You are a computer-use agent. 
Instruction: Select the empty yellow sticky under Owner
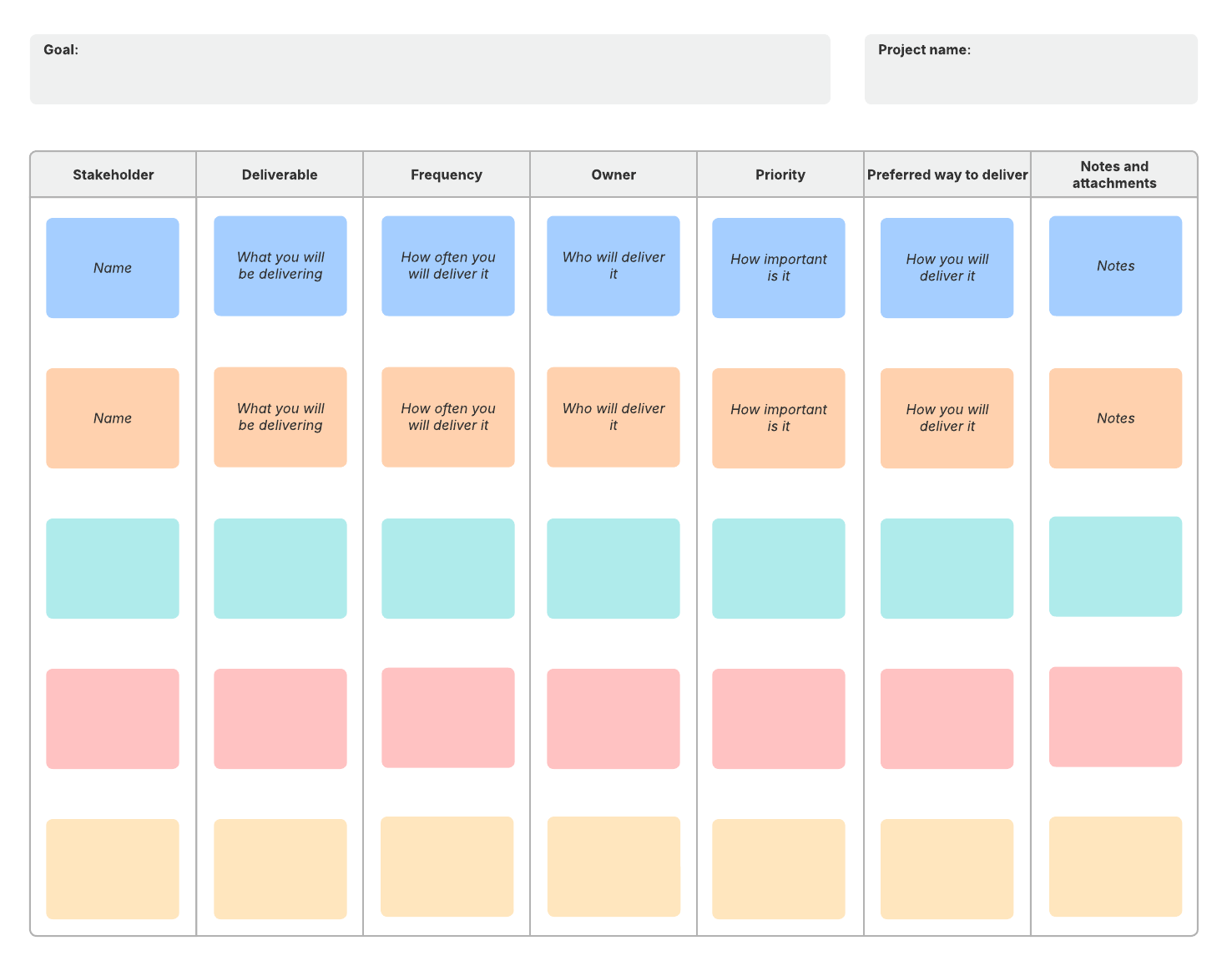[613, 868]
